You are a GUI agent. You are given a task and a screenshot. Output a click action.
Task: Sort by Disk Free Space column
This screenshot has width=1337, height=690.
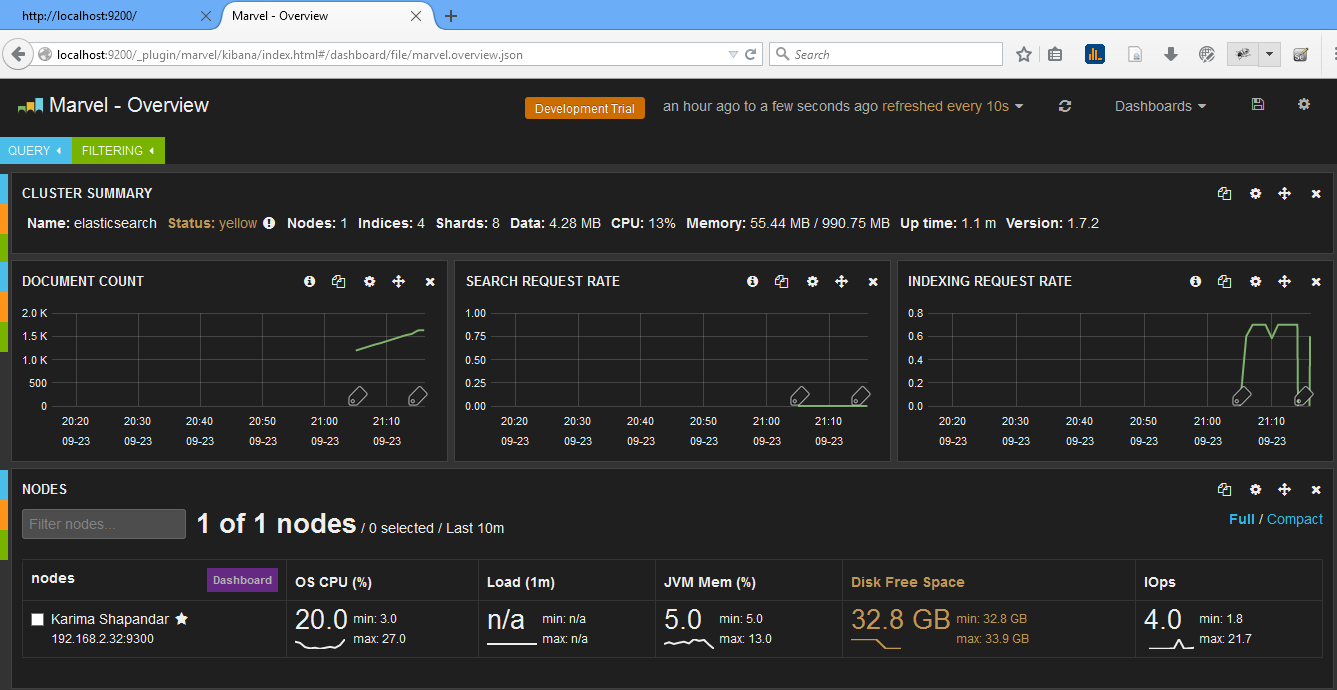click(907, 582)
